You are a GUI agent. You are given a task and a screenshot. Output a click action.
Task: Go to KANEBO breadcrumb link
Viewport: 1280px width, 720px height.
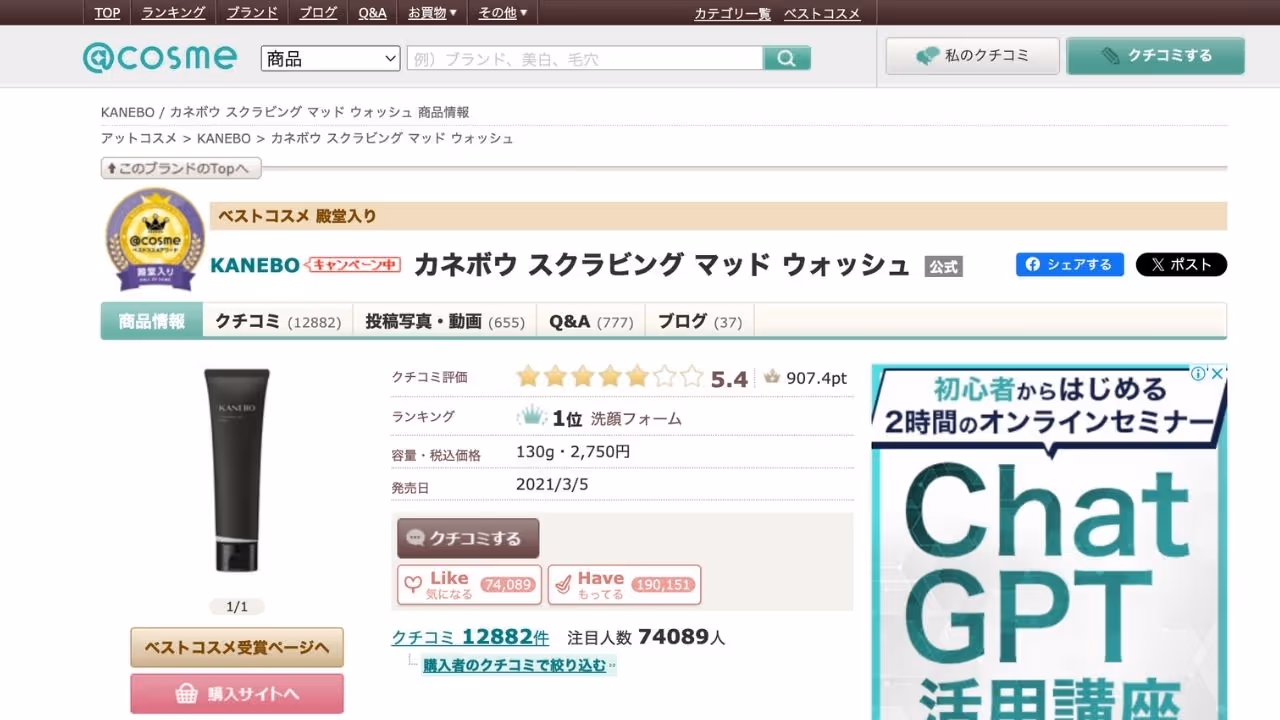click(x=224, y=138)
